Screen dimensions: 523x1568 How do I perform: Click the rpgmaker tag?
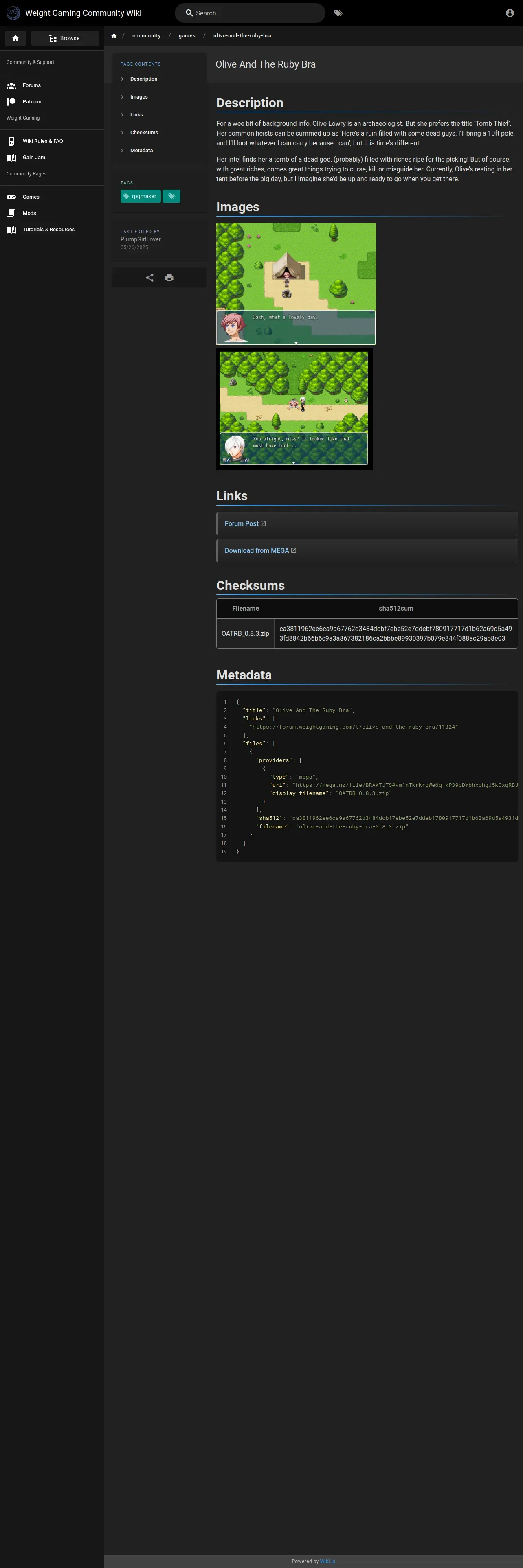(x=141, y=196)
